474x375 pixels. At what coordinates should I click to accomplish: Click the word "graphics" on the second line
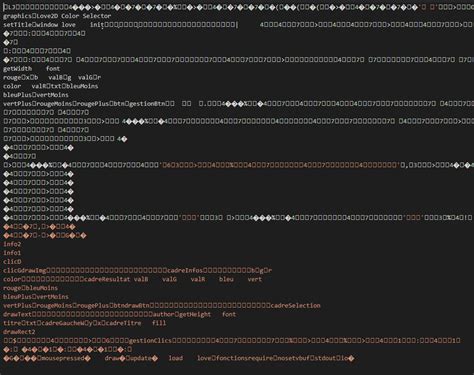17,16
